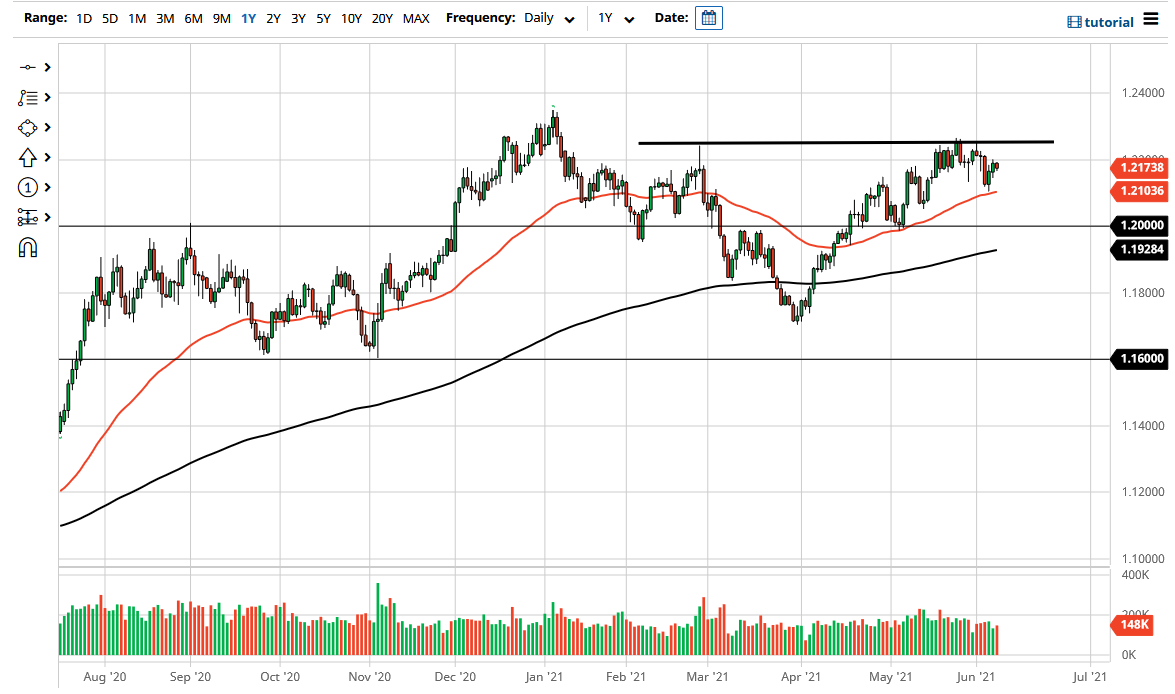Set range to 1M

click(x=137, y=18)
